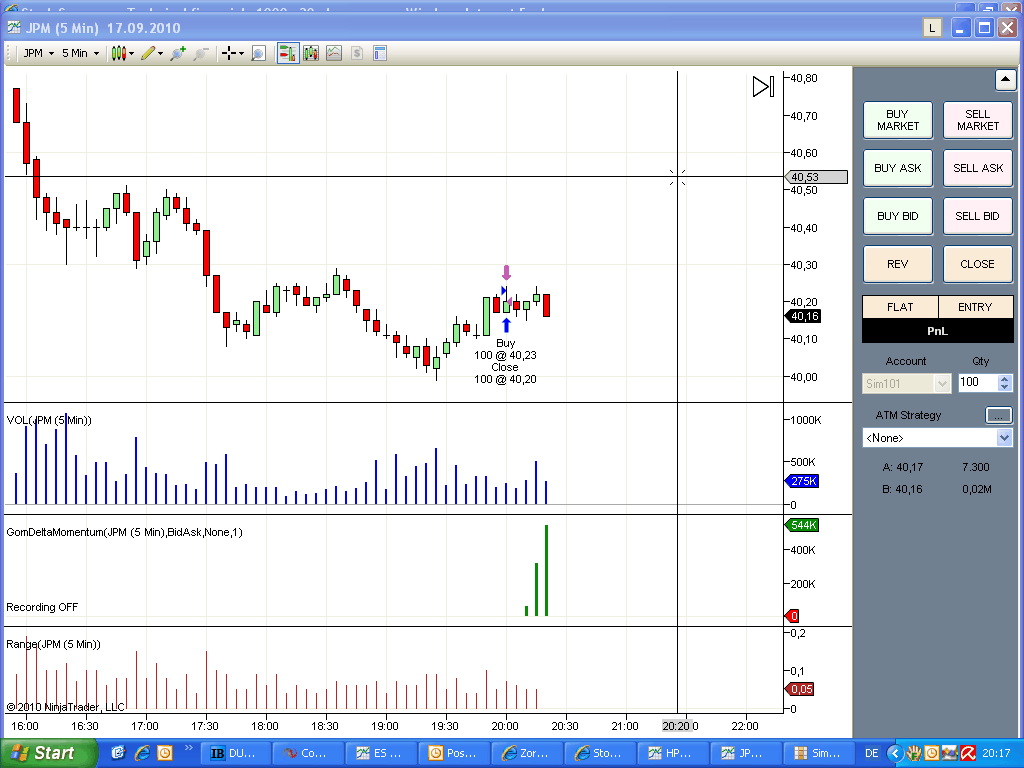1024x768 pixels.
Task: Click the 544K delta momentum marker
Action: [x=802, y=525]
